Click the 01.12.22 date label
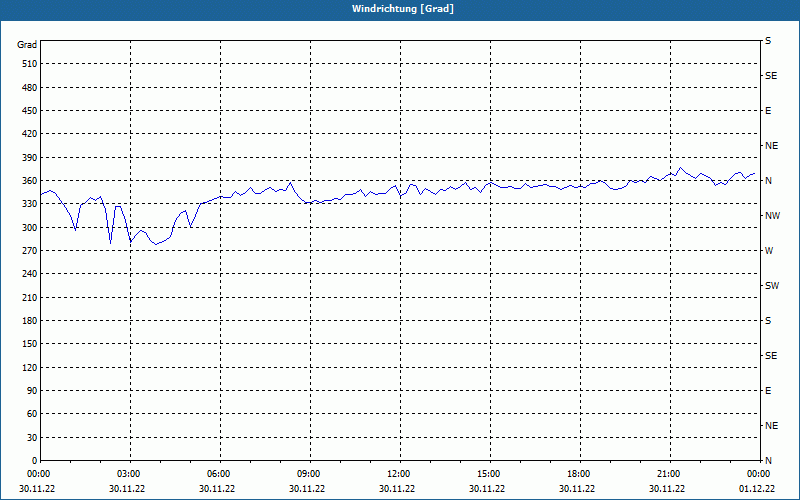The width and height of the screenshot is (800, 500). tap(757, 489)
